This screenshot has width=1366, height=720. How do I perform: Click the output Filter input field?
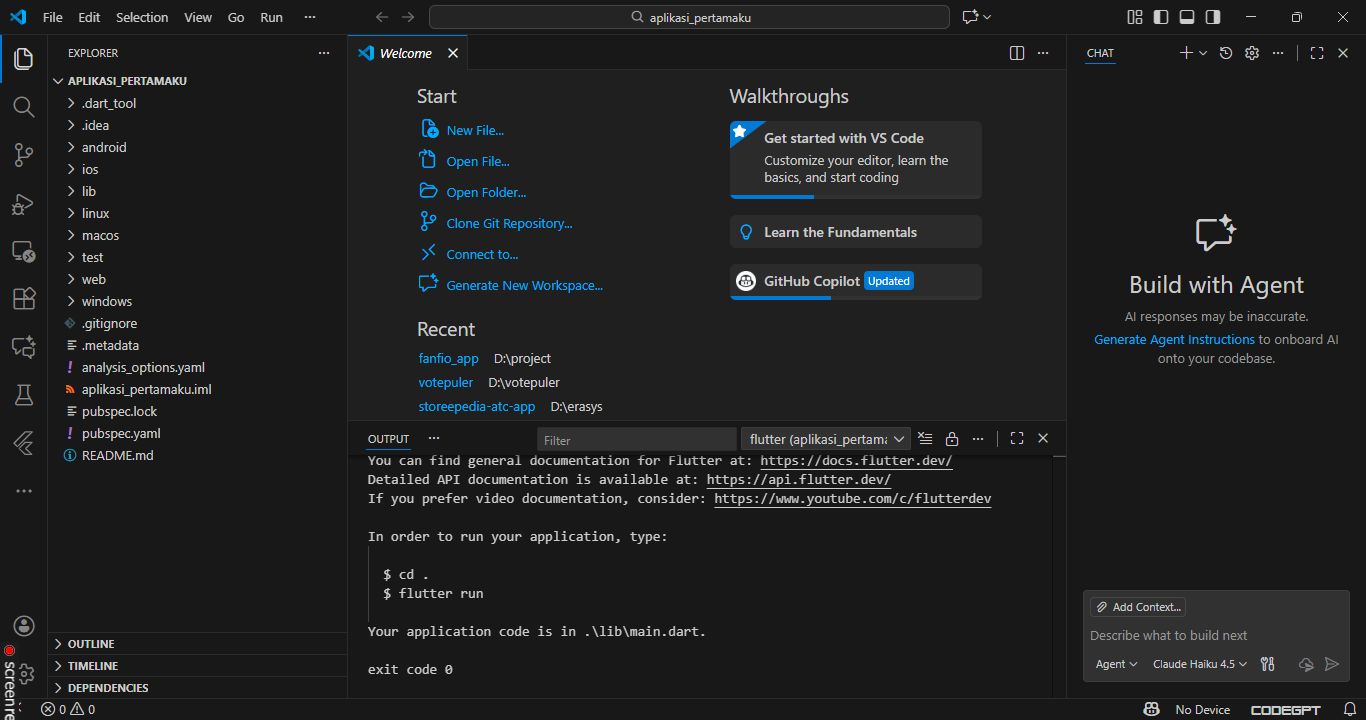[x=636, y=440]
